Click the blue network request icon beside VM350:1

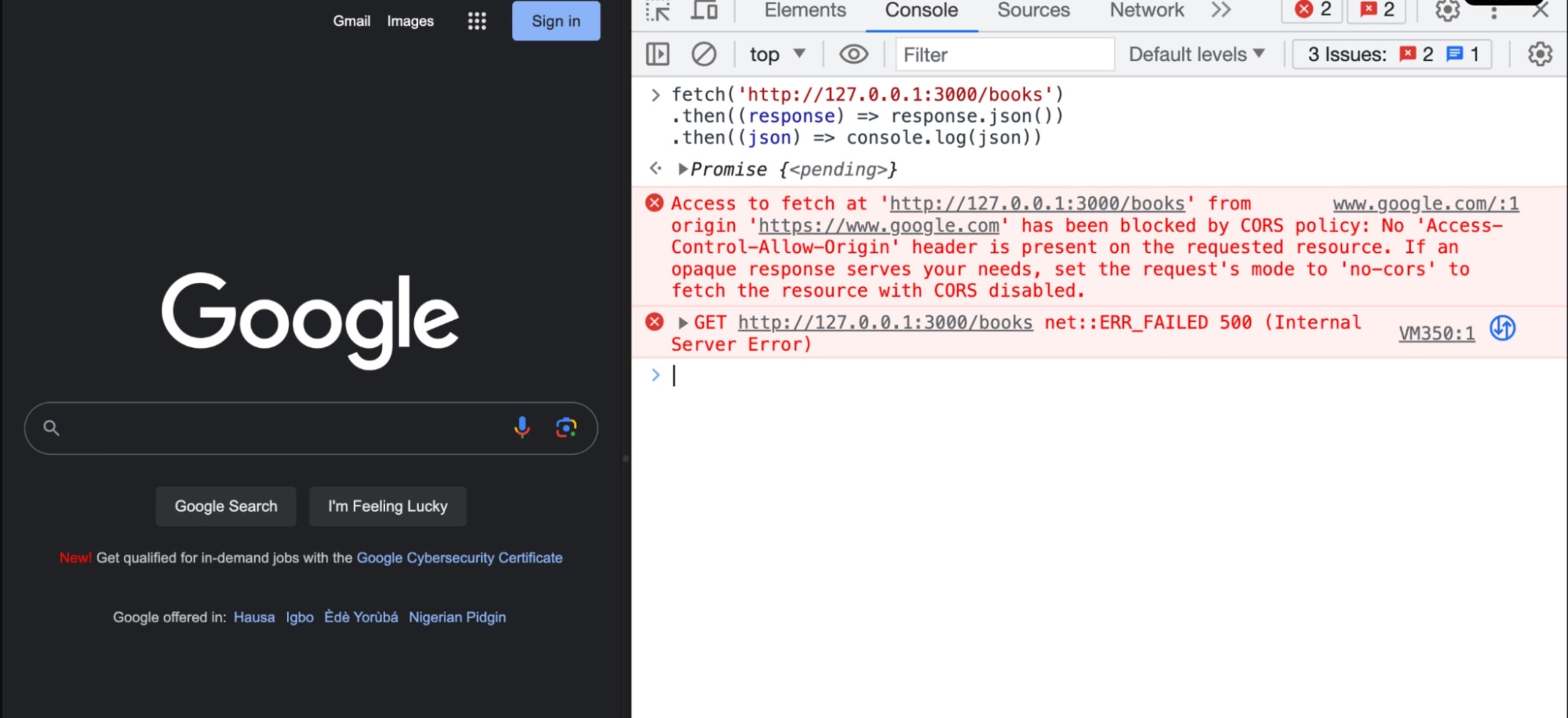tap(1502, 328)
